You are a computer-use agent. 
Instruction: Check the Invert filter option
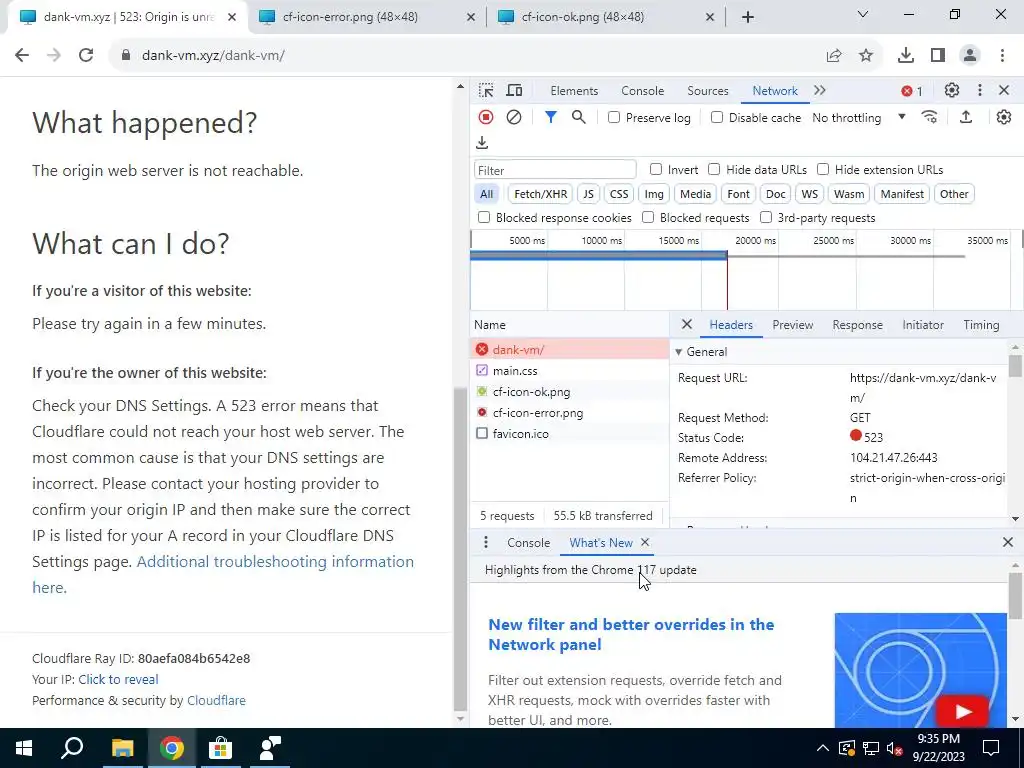[x=656, y=169]
